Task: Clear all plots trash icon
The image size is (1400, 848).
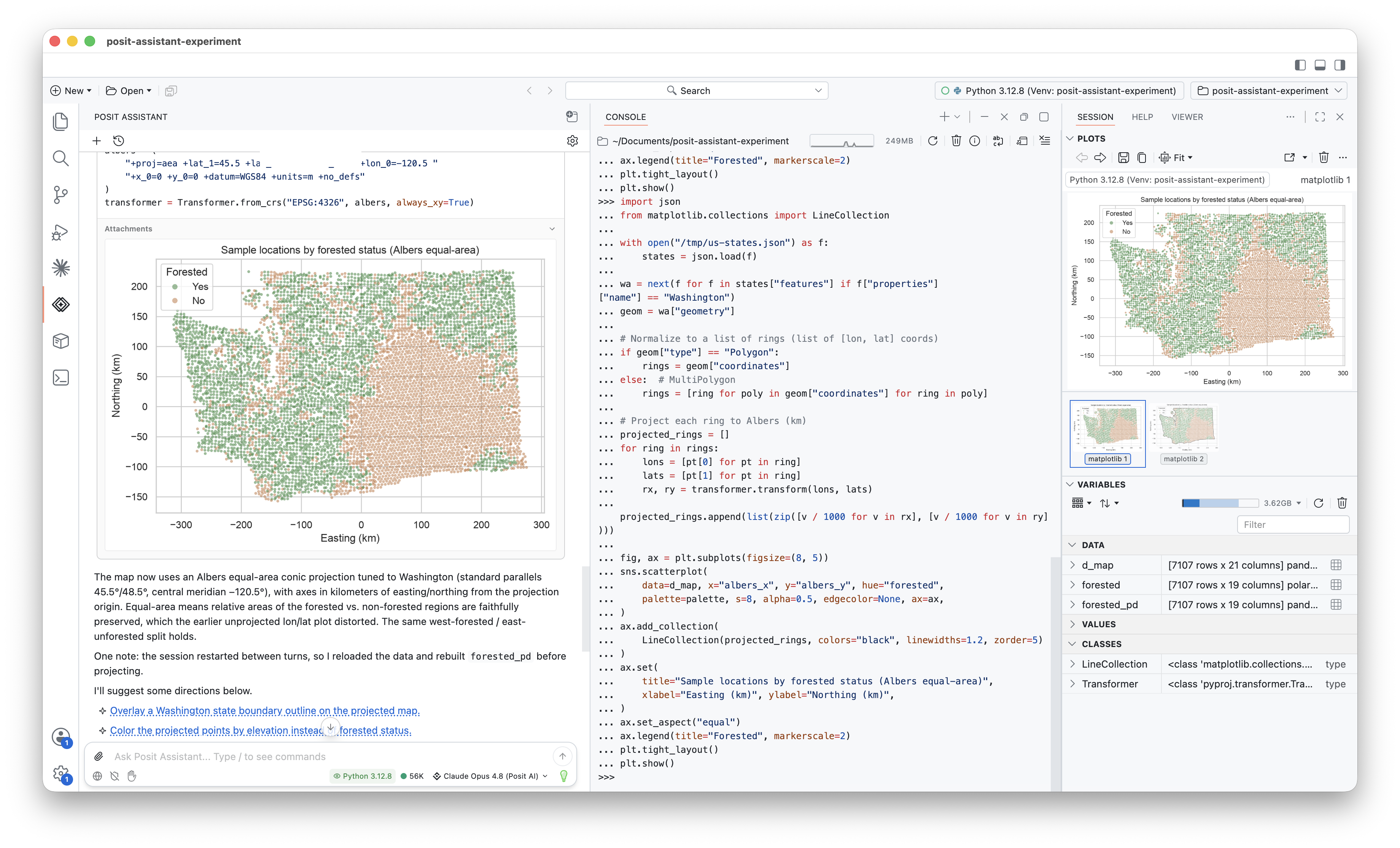Action: pyautogui.click(x=1324, y=158)
